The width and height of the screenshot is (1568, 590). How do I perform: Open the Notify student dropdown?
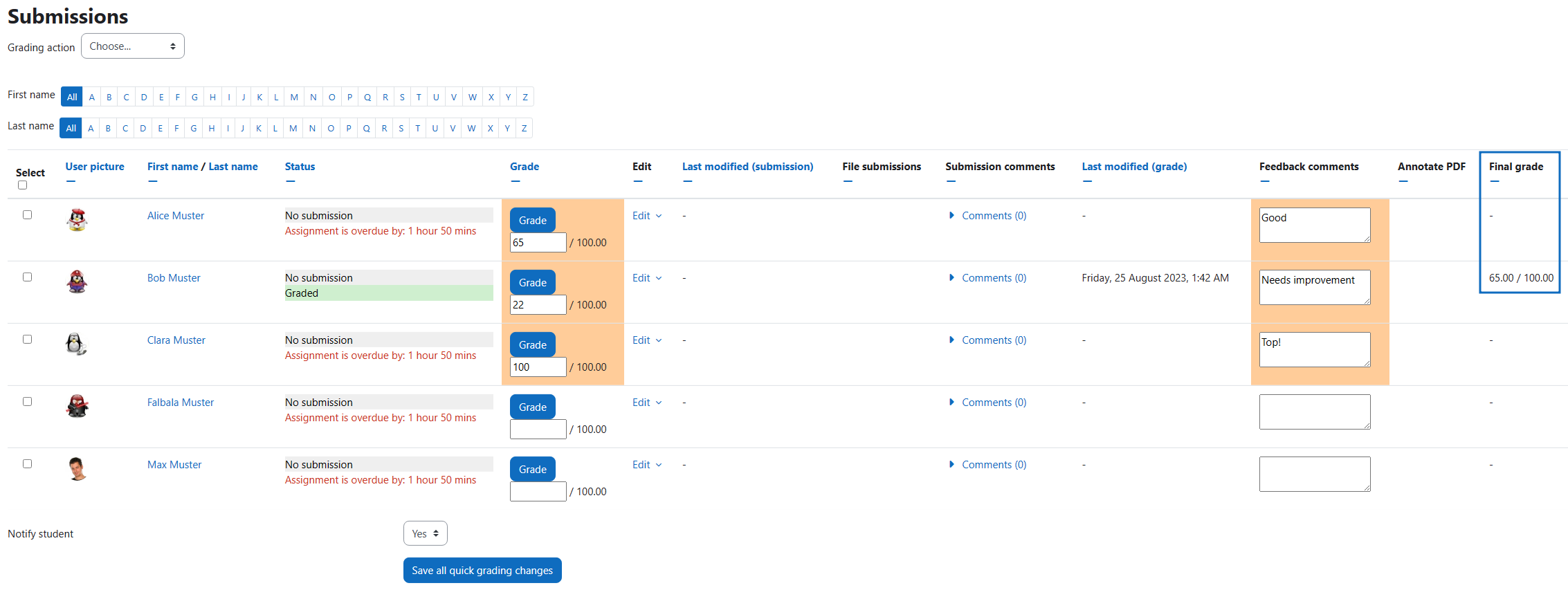pyautogui.click(x=425, y=533)
